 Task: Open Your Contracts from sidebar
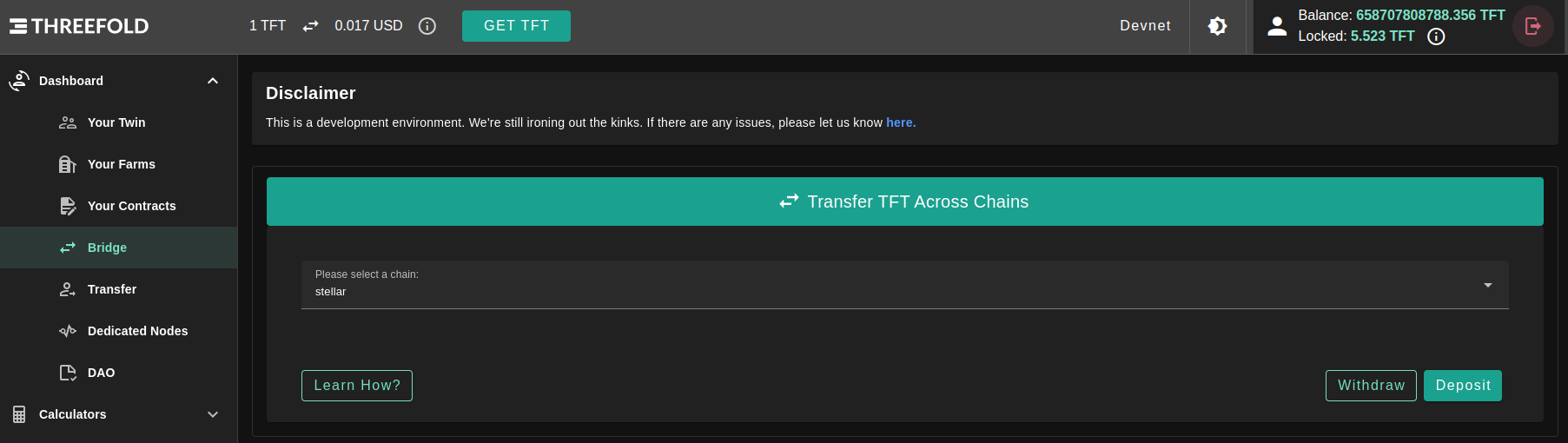click(131, 206)
